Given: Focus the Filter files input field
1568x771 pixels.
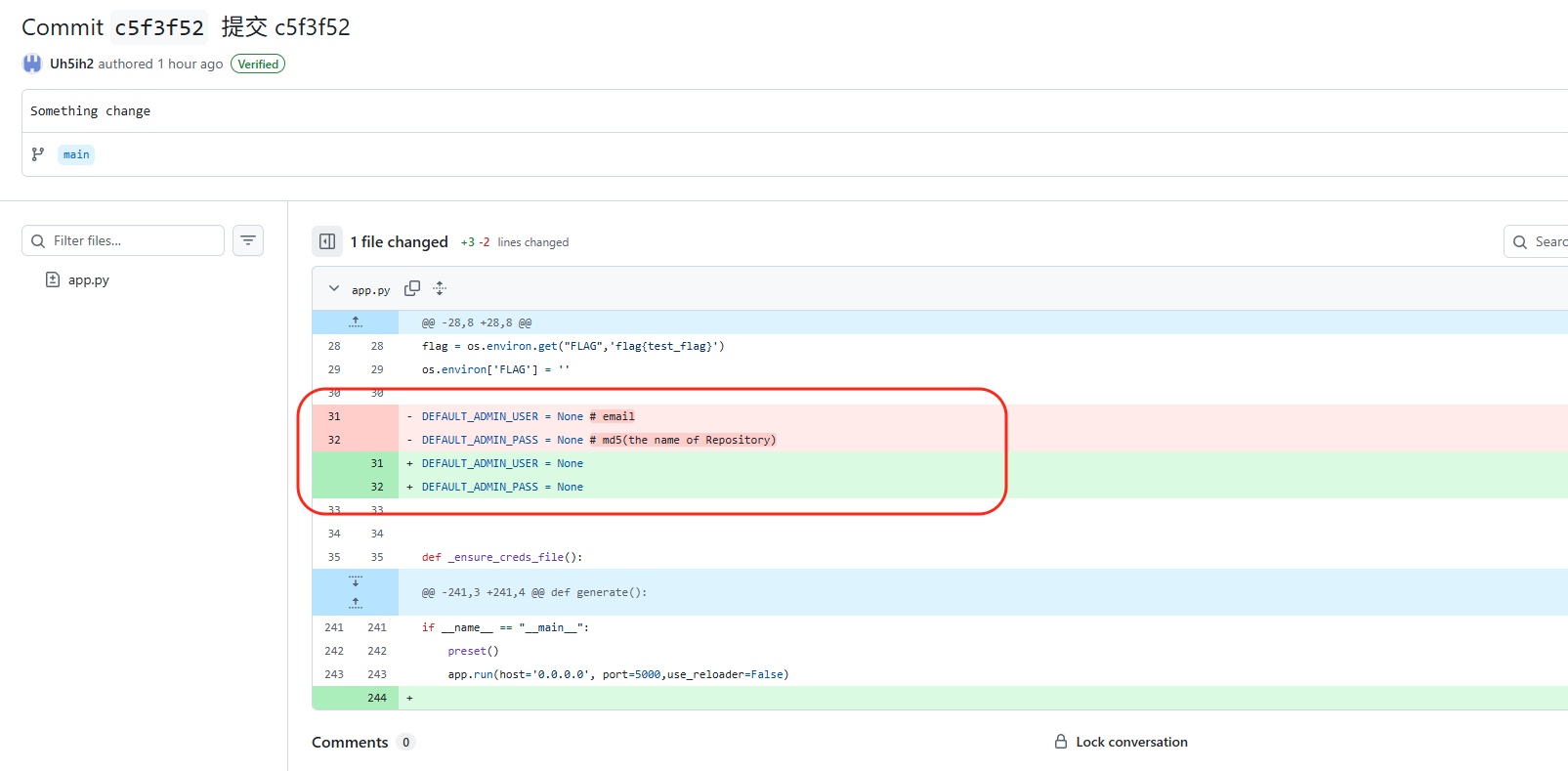Looking at the screenshot, I should [132, 240].
